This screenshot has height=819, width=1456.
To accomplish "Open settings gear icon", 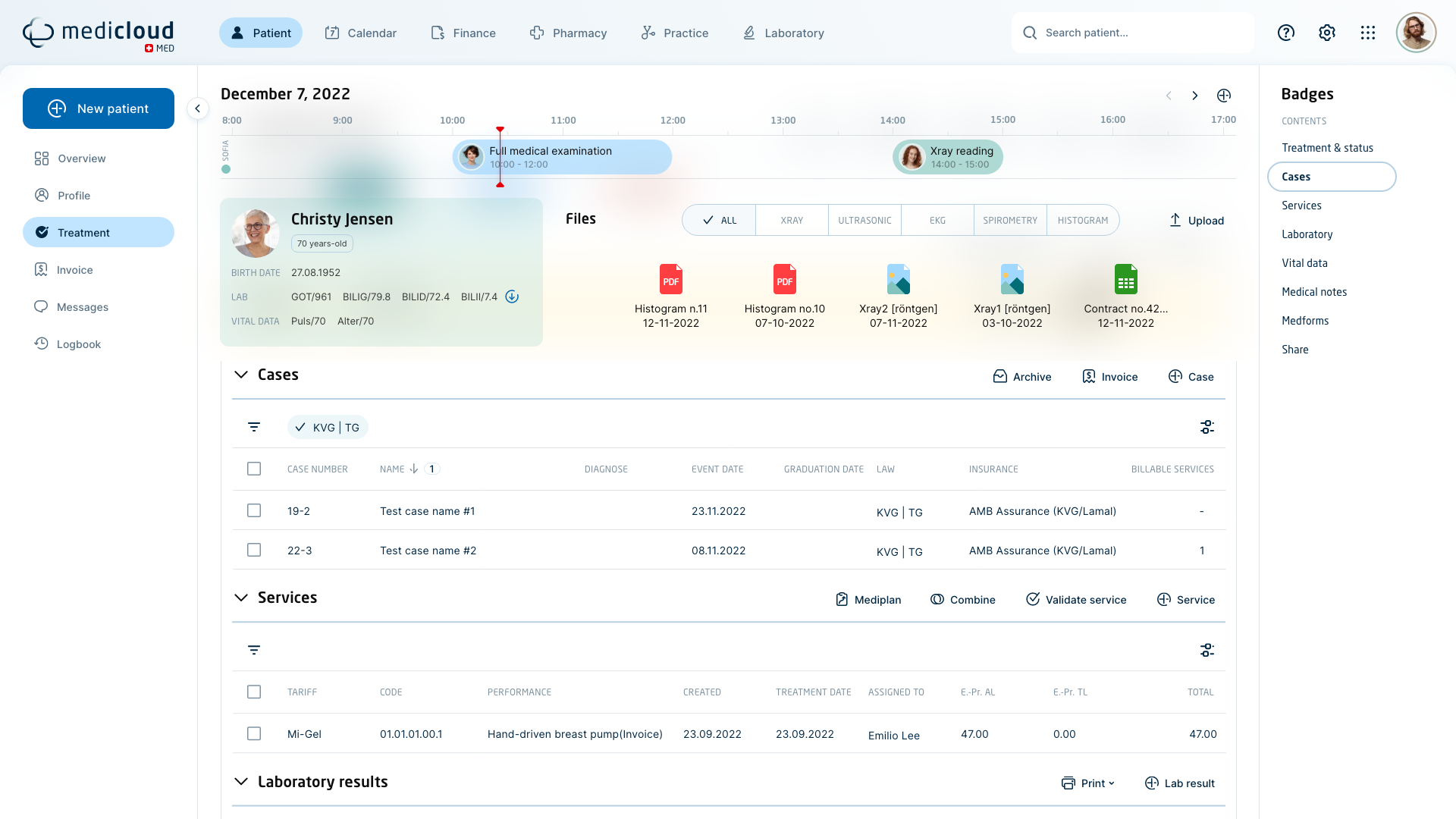I will pos(1327,33).
